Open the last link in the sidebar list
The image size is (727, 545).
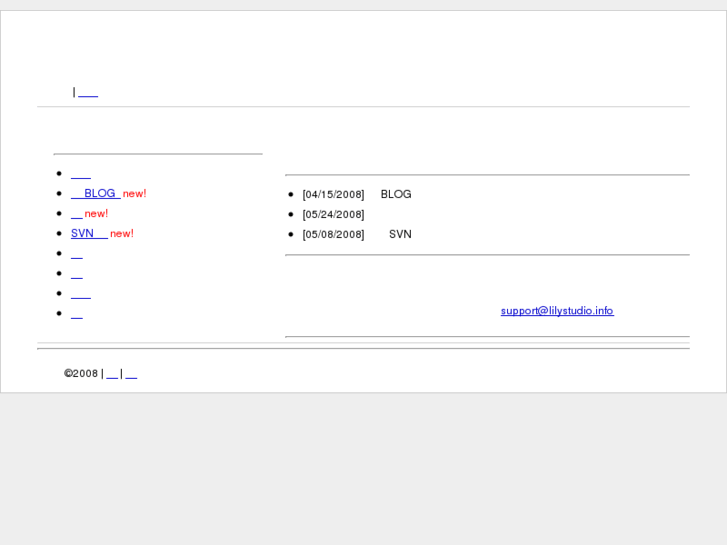(x=76, y=314)
